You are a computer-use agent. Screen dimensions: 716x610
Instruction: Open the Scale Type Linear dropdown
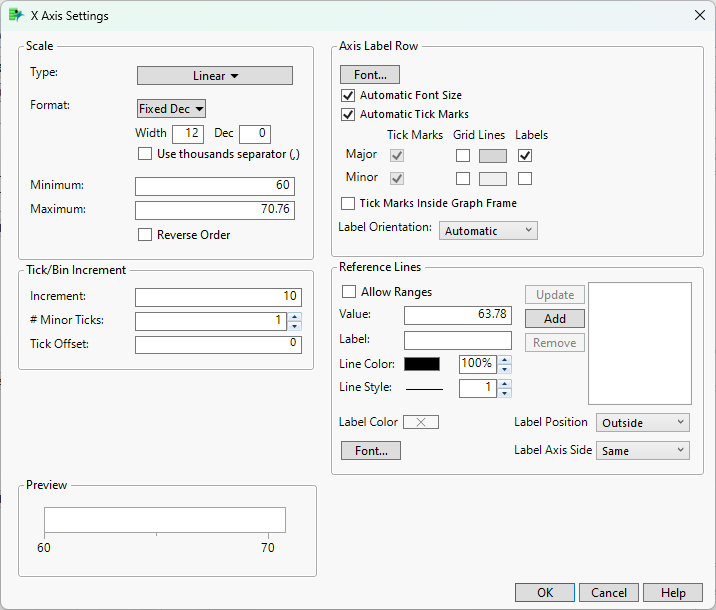(215, 76)
